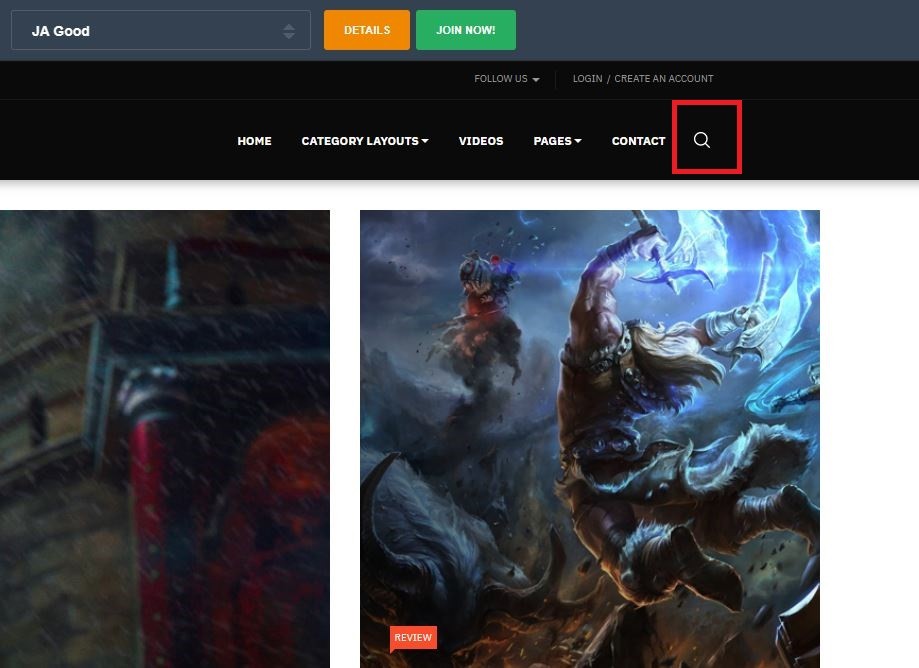919x668 pixels.
Task: Open CREATE AN ACCOUNT link
Action: 664,79
